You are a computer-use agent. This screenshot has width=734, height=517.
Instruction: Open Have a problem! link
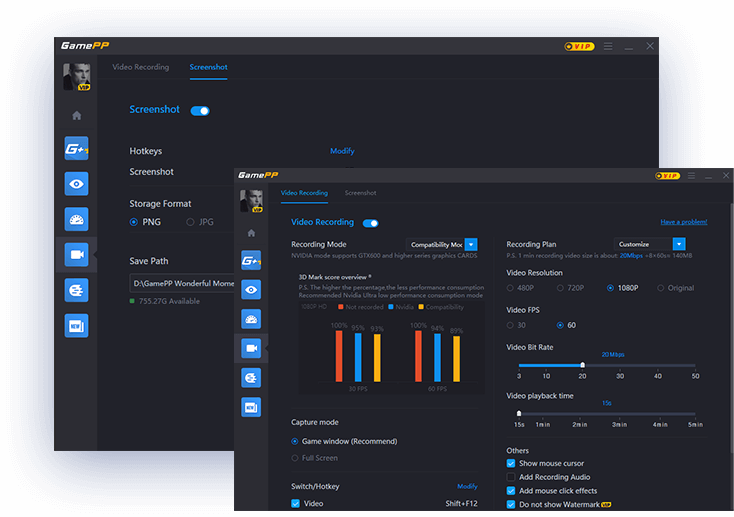pyautogui.click(x=683, y=222)
